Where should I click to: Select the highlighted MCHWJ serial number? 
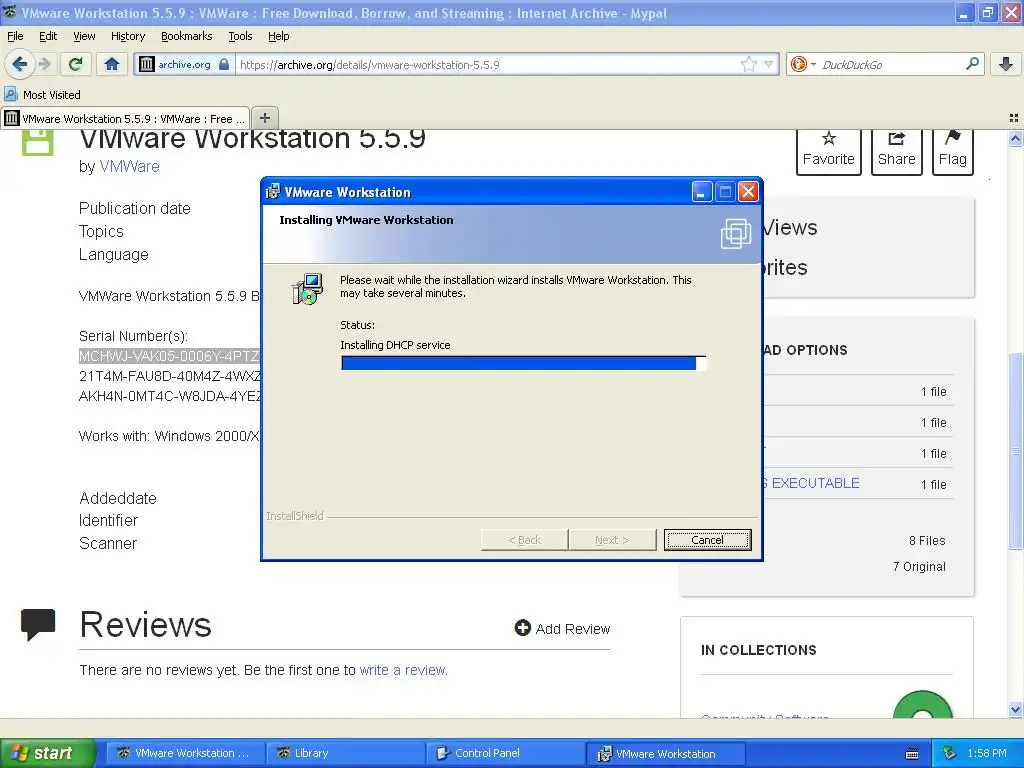point(169,356)
